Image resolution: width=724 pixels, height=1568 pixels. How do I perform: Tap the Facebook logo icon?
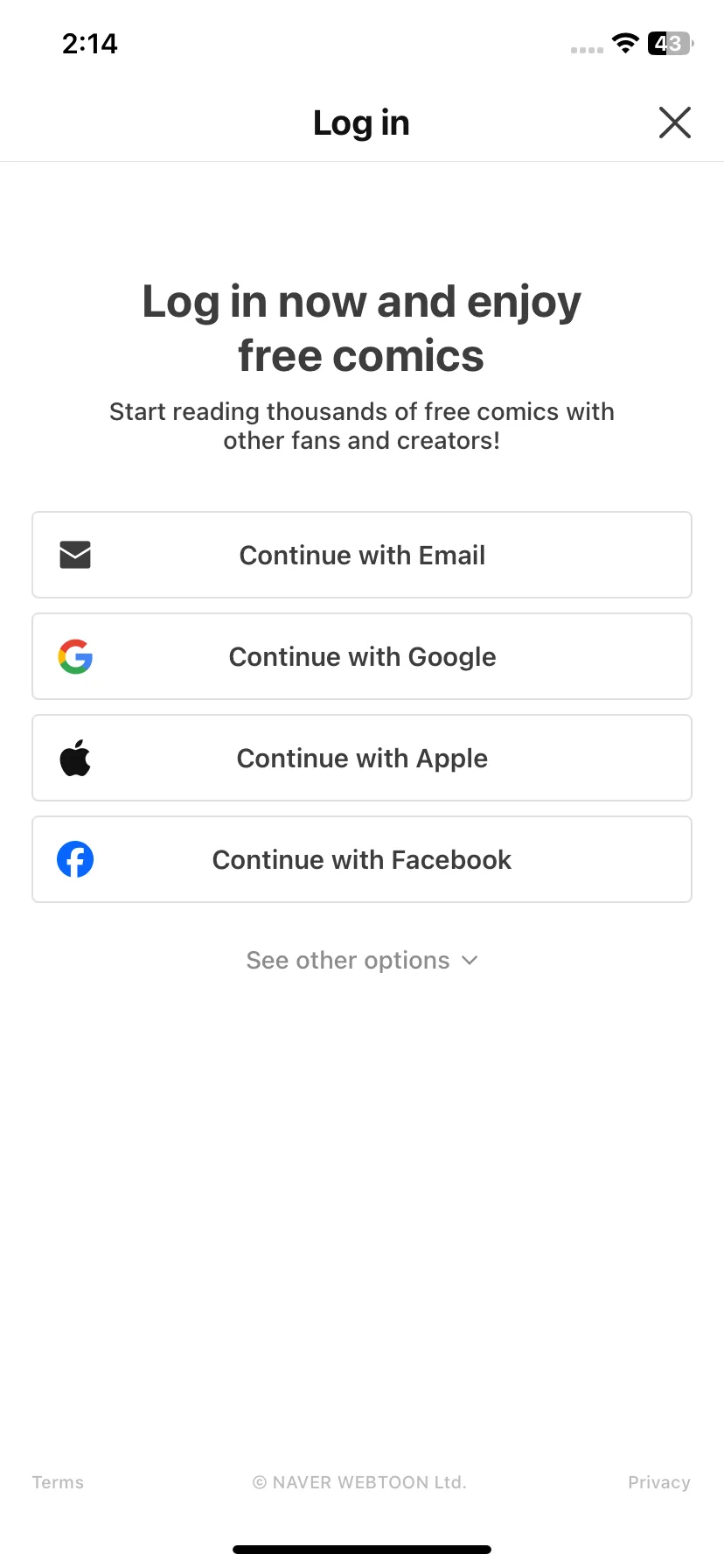click(75, 859)
